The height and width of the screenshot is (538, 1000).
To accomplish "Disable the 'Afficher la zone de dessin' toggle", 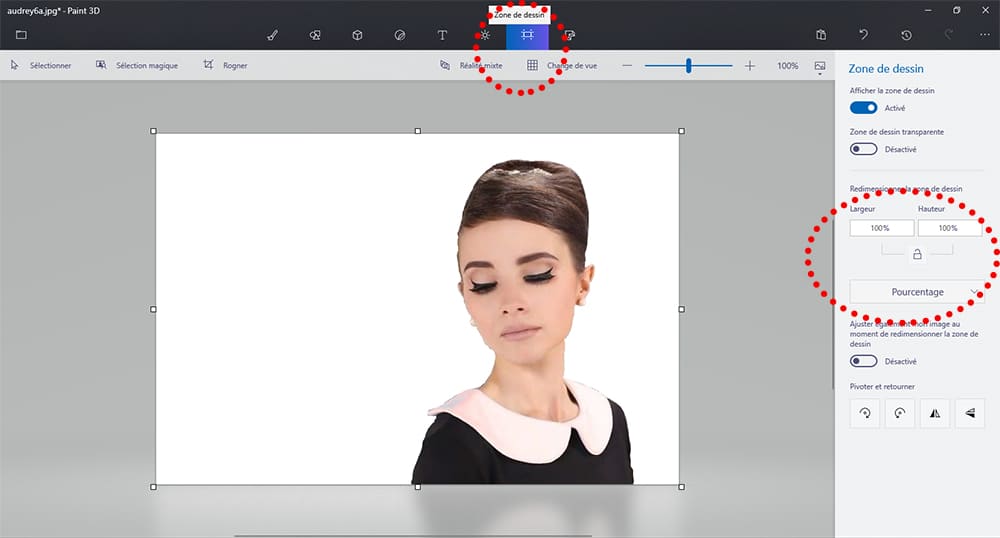I will [863, 108].
